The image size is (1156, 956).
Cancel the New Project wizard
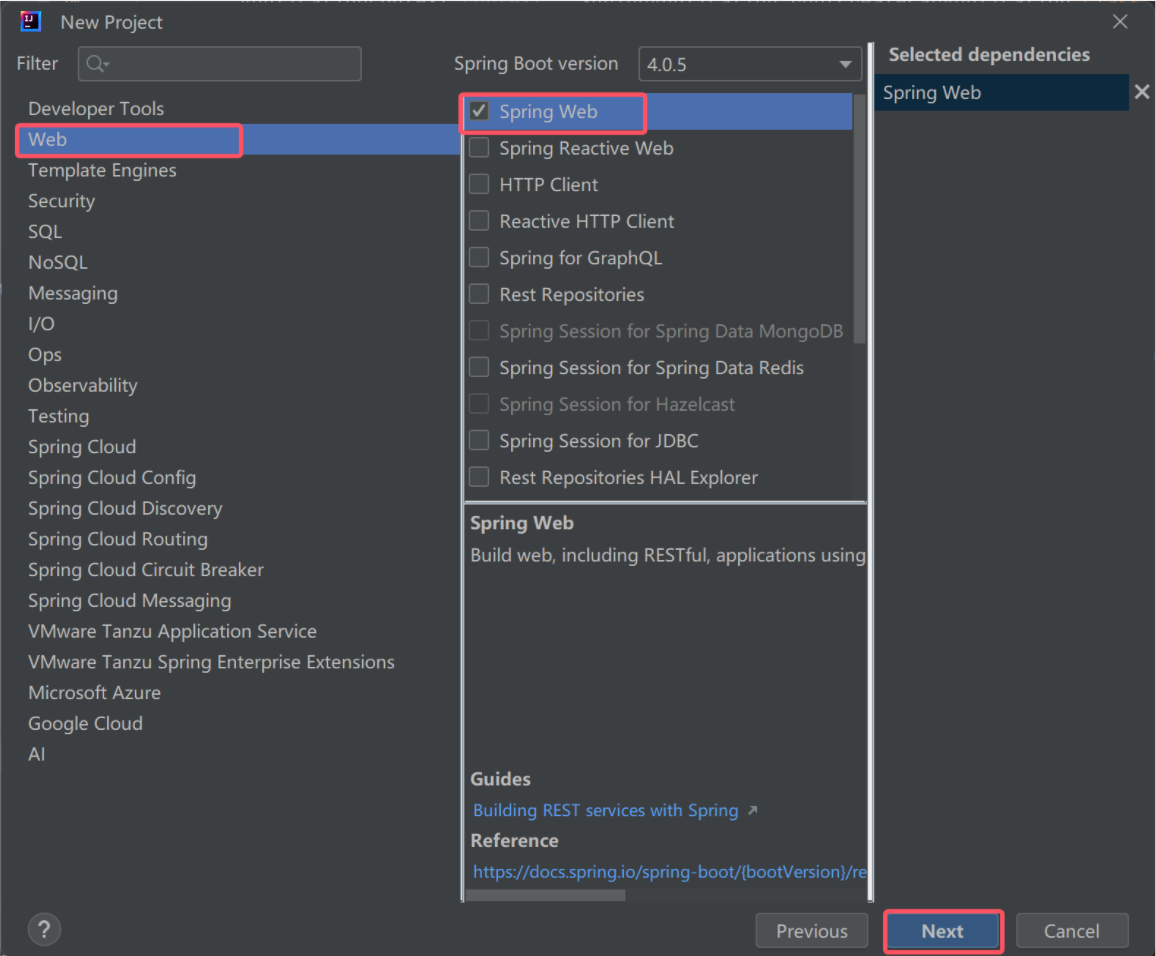(x=1071, y=931)
